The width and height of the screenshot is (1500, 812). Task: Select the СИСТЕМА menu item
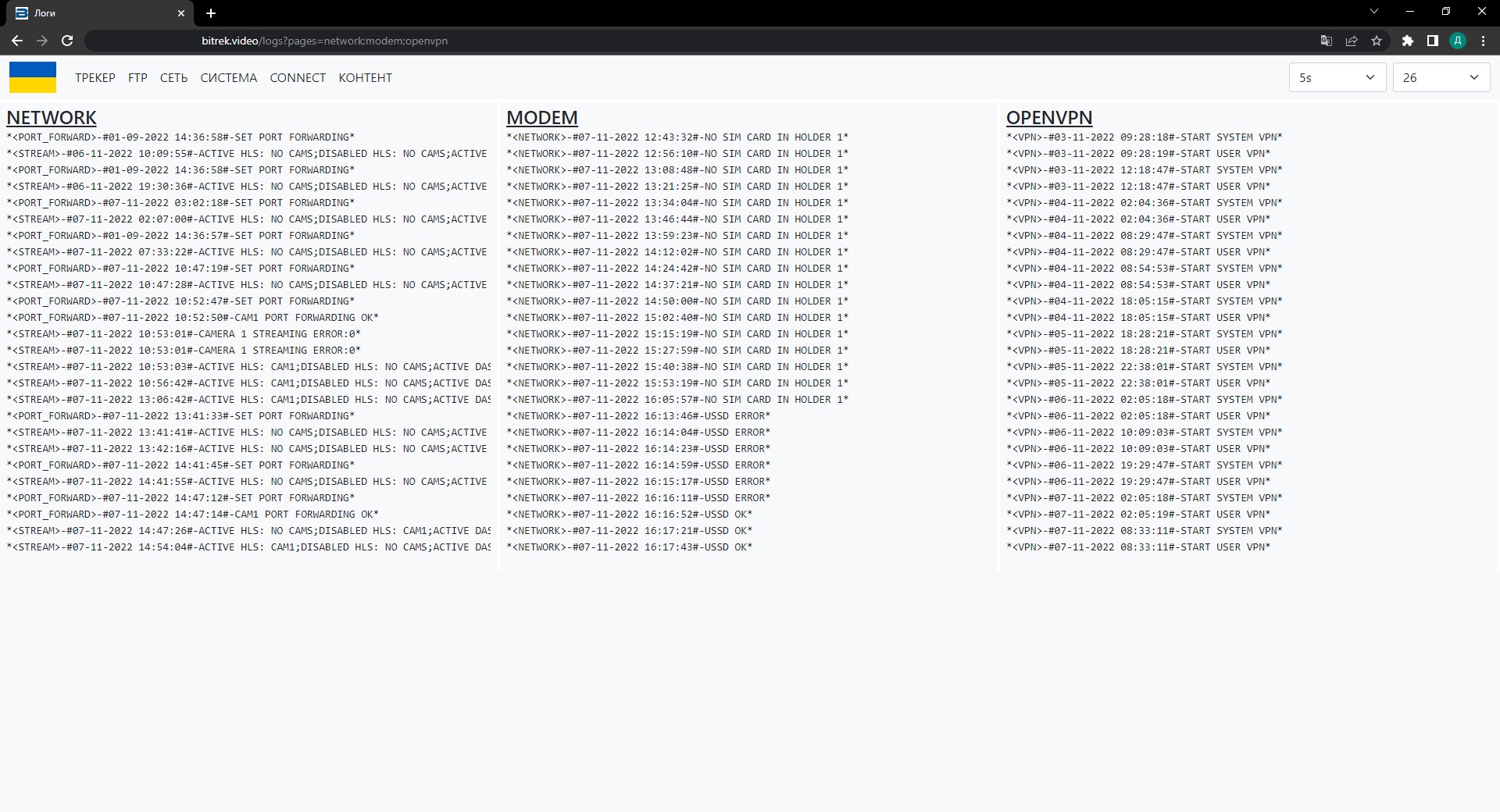(228, 78)
